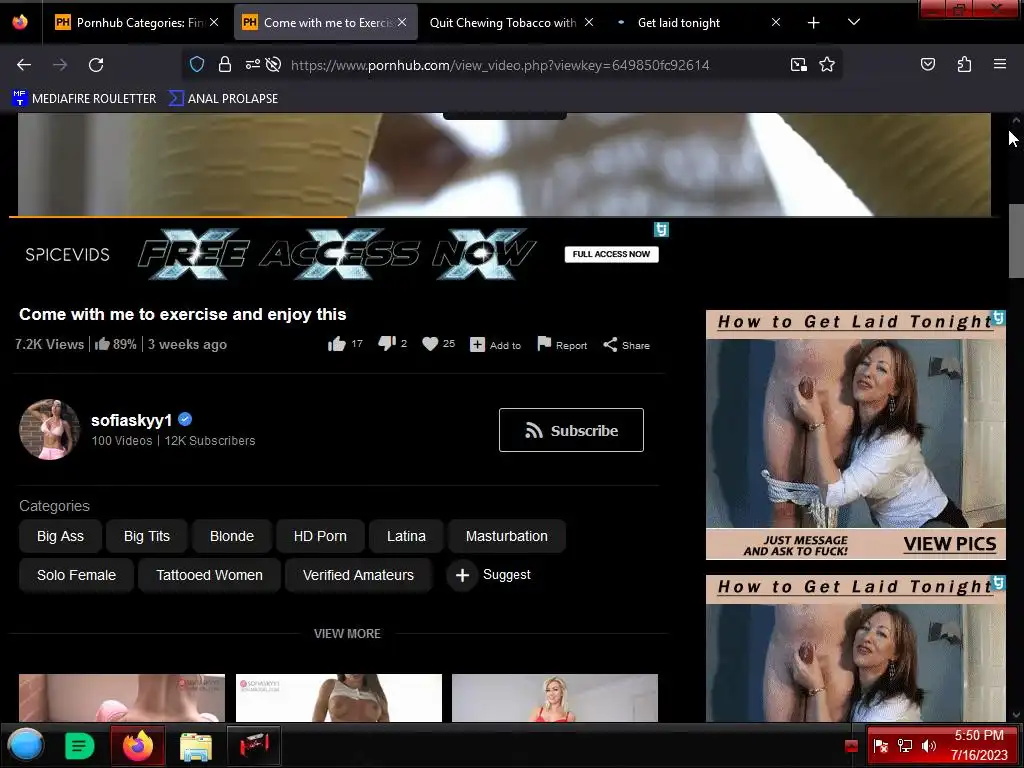Click the forward navigation arrow
Image resolution: width=1024 pixels, height=768 pixels.
point(59,65)
